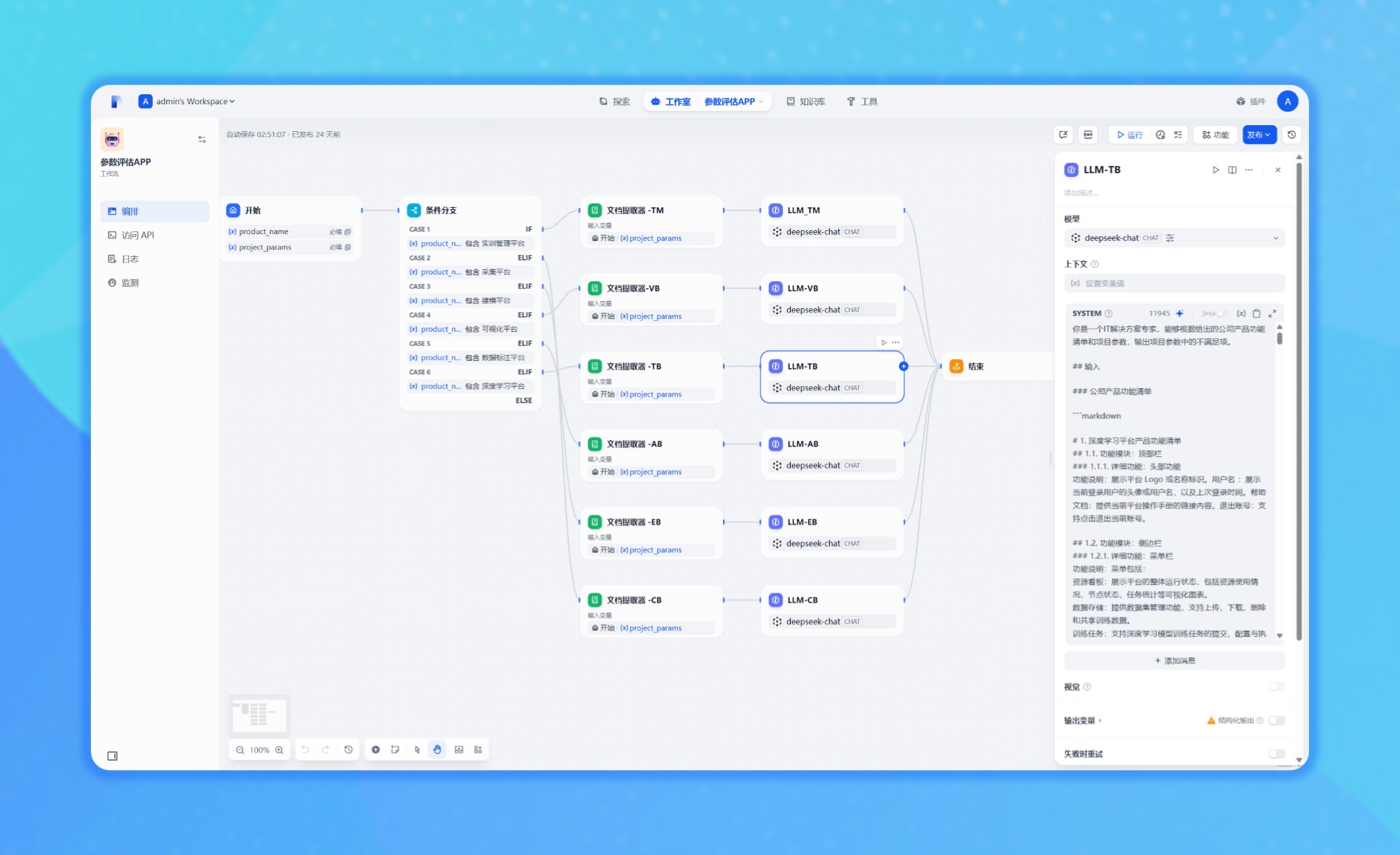This screenshot has width=1400, height=855.
Task: Turn on 失败时重试 retry toggle
Action: (1276, 754)
